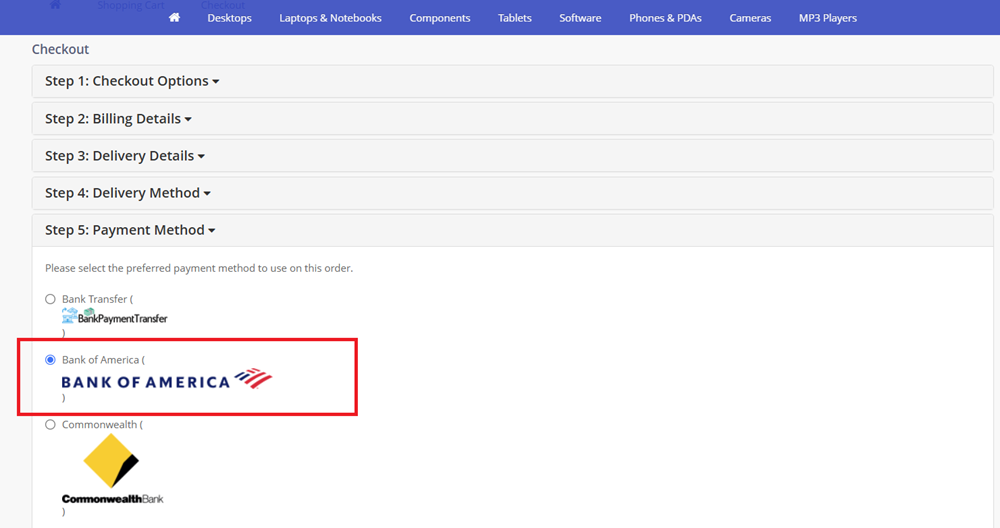This screenshot has height=528, width=1000.
Task: Click the Checkout page heading
Action: click(x=61, y=49)
